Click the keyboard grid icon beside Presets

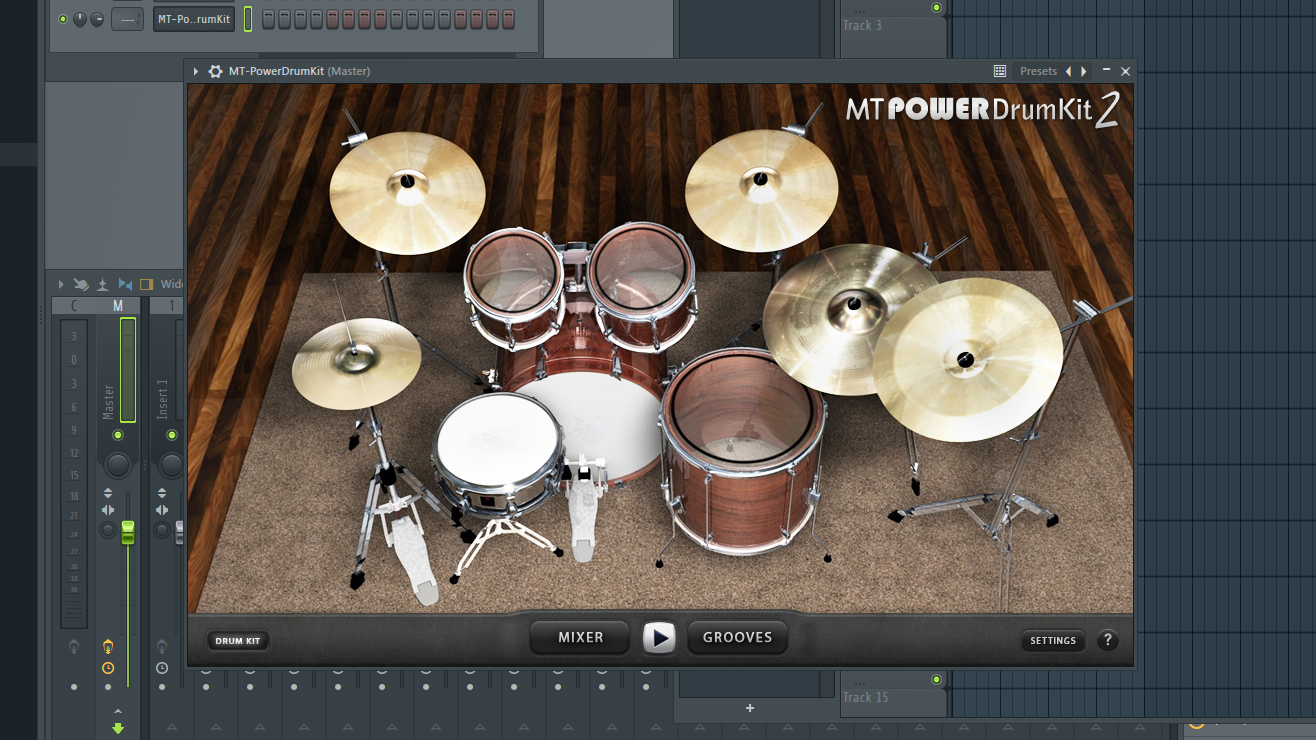(x=1000, y=71)
